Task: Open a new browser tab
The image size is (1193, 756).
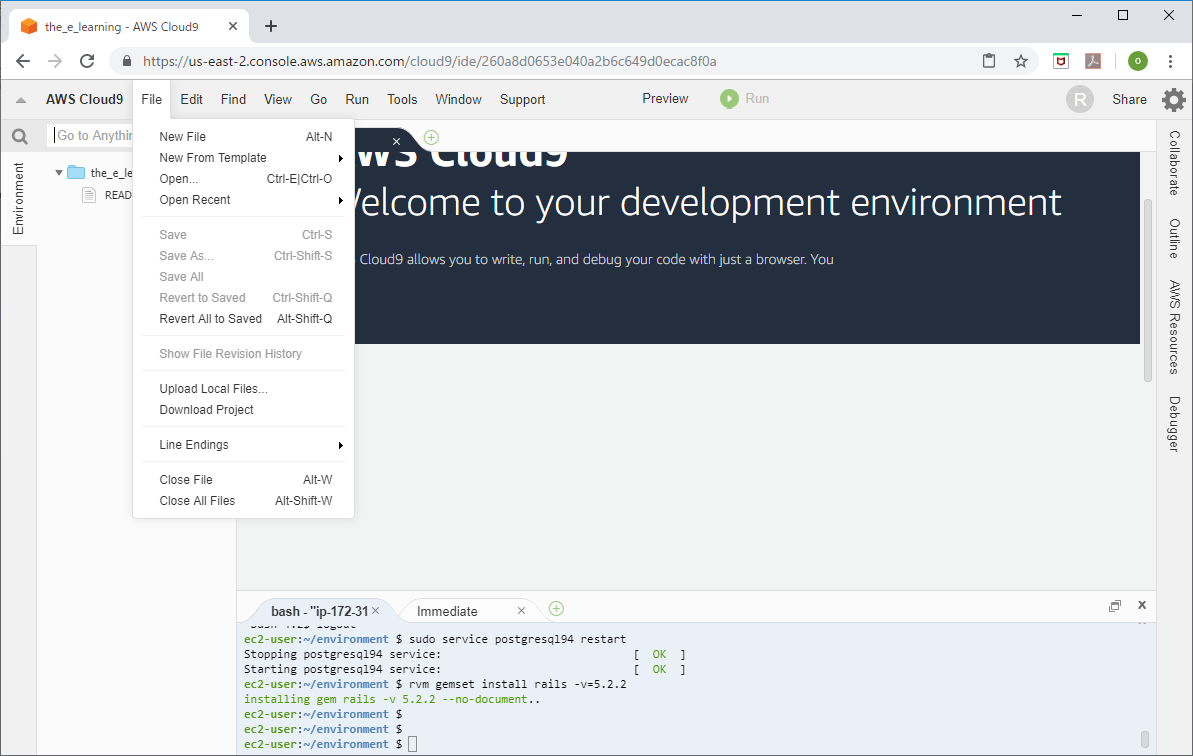Action: (x=271, y=27)
